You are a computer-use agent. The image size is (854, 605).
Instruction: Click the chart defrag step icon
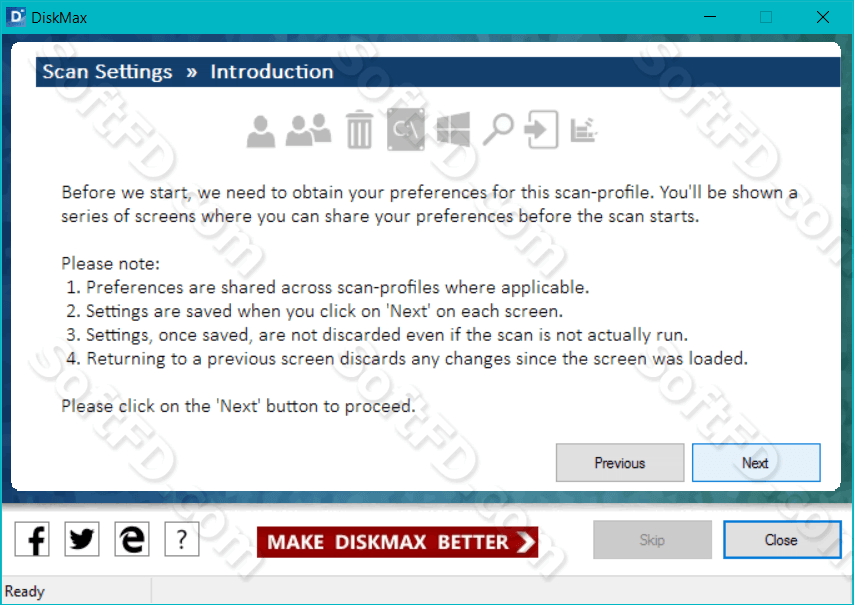584,130
